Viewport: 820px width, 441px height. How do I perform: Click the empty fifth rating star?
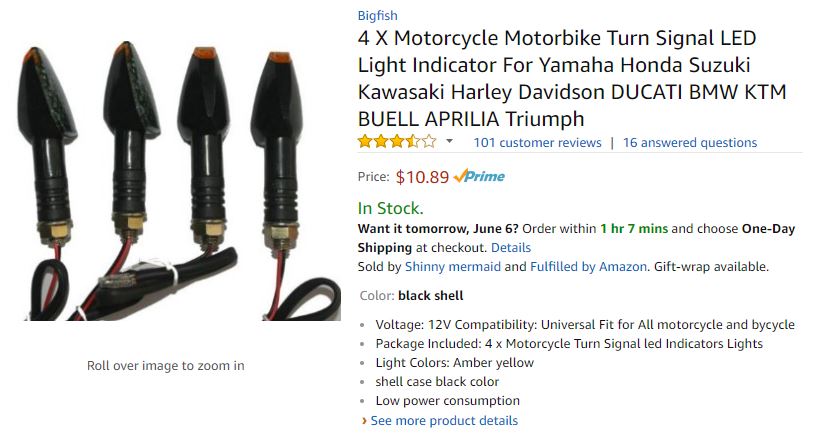click(x=429, y=142)
